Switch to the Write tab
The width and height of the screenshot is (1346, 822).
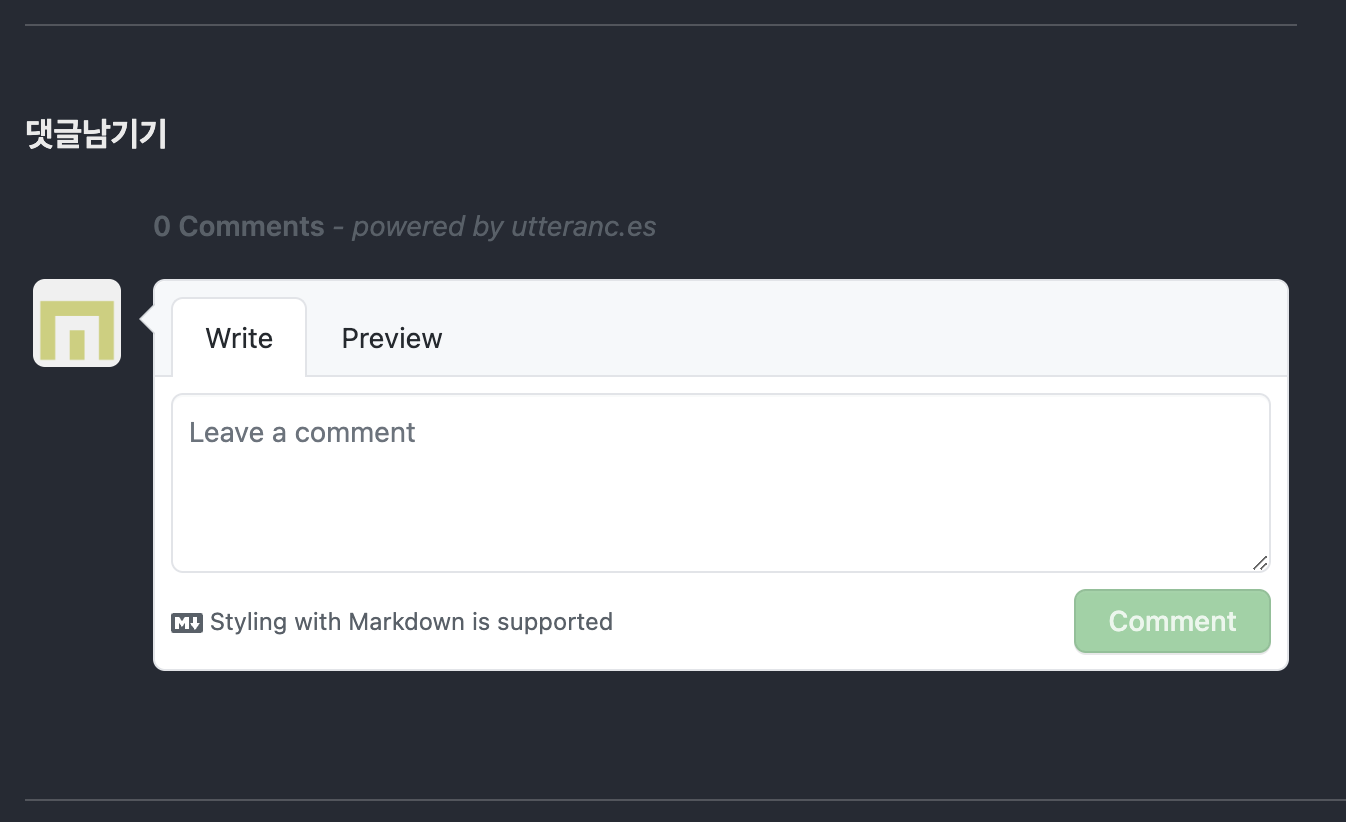point(239,338)
